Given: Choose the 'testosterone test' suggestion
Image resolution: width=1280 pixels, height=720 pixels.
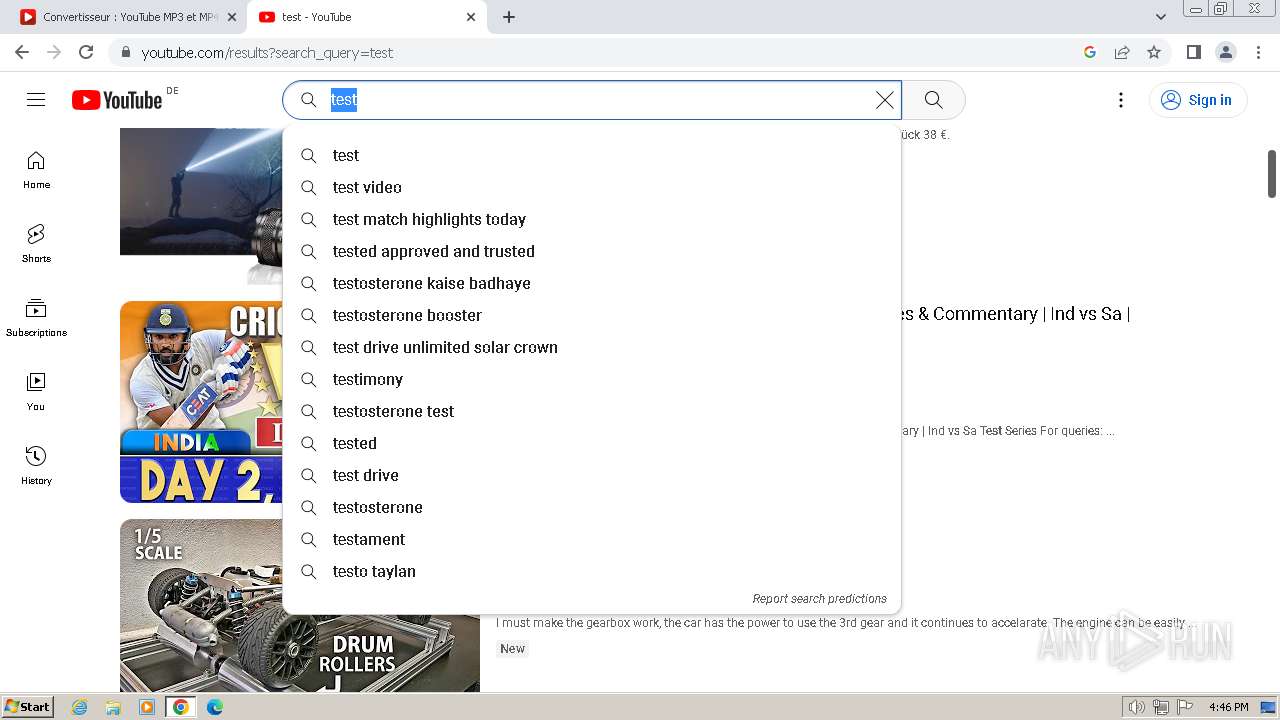Looking at the screenshot, I should 592,411.
